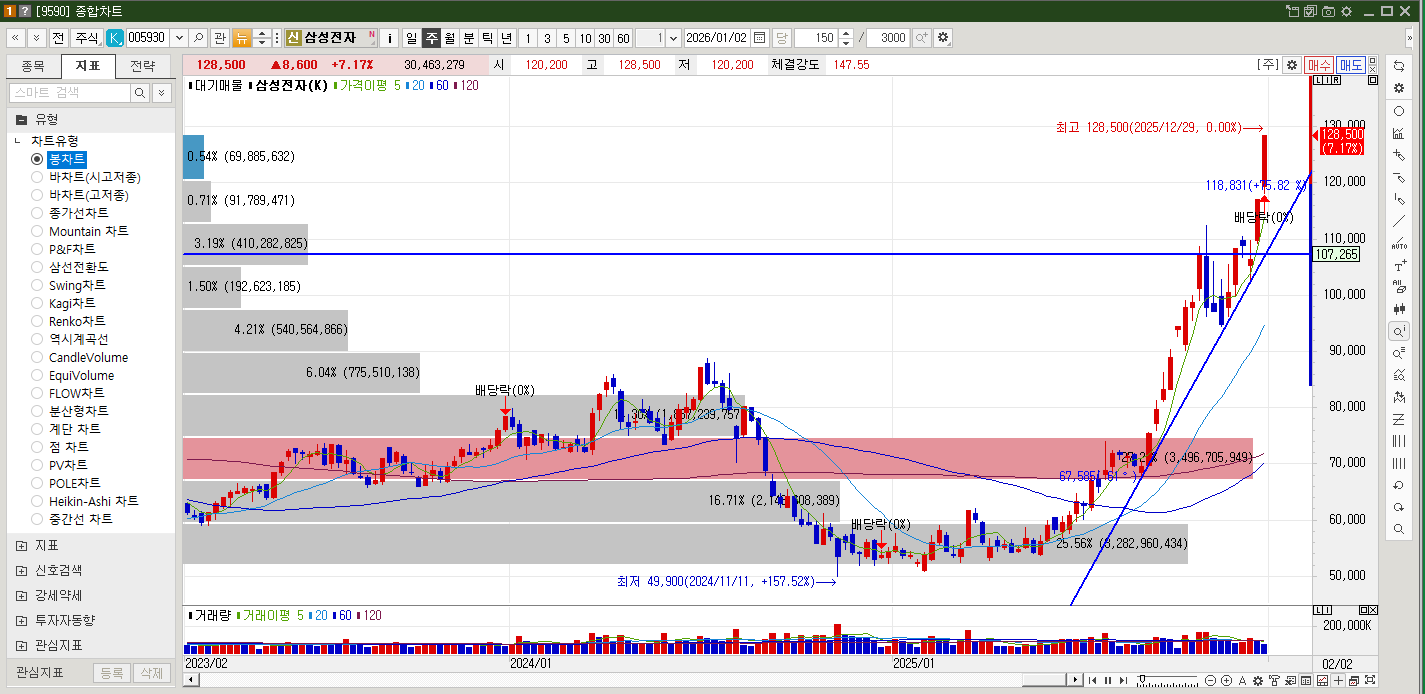Select the text T+ annotation tool

pyautogui.click(x=1399, y=265)
